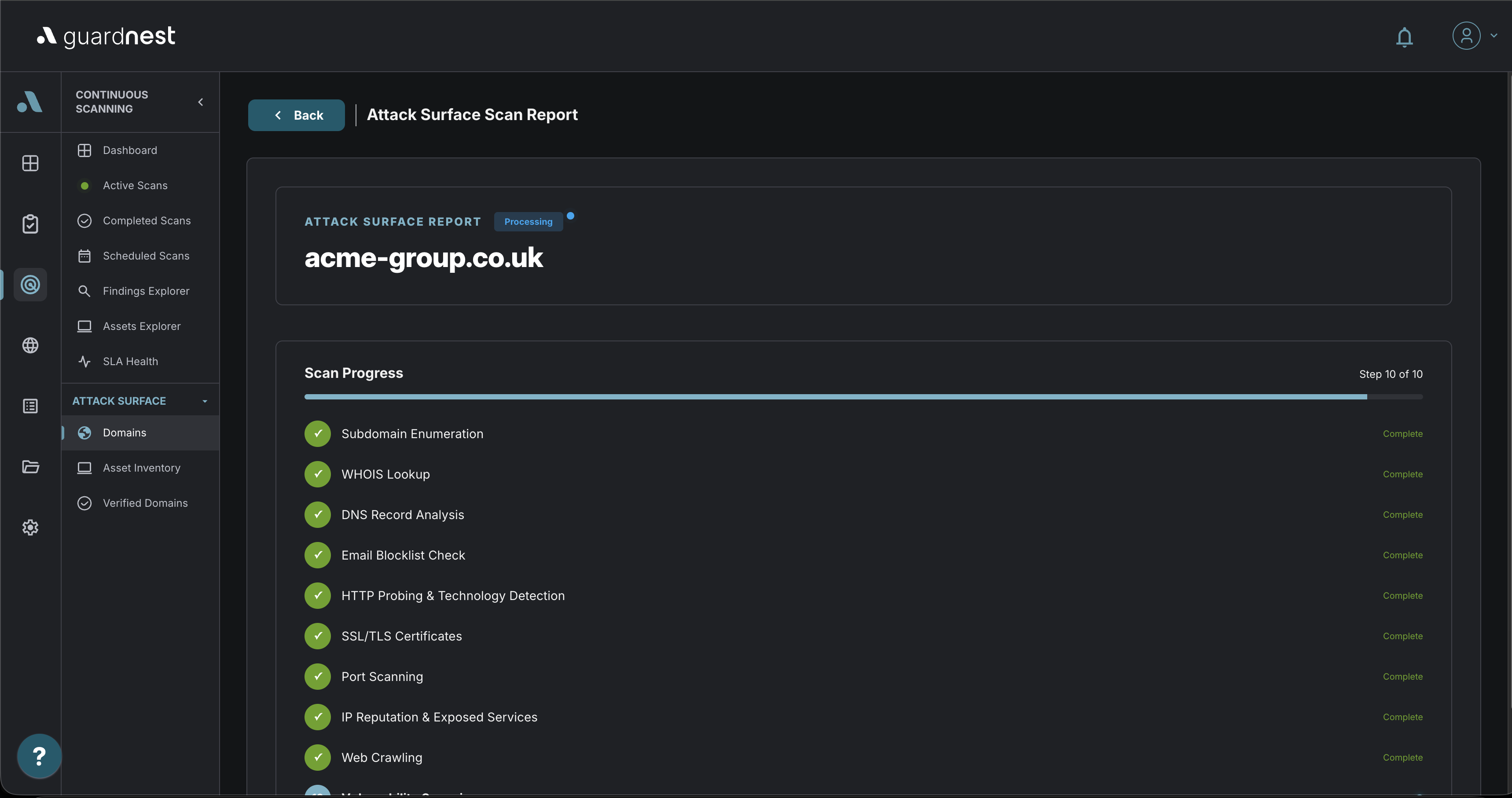
Task: Select the target scanning icon in rail
Action: tap(30, 285)
